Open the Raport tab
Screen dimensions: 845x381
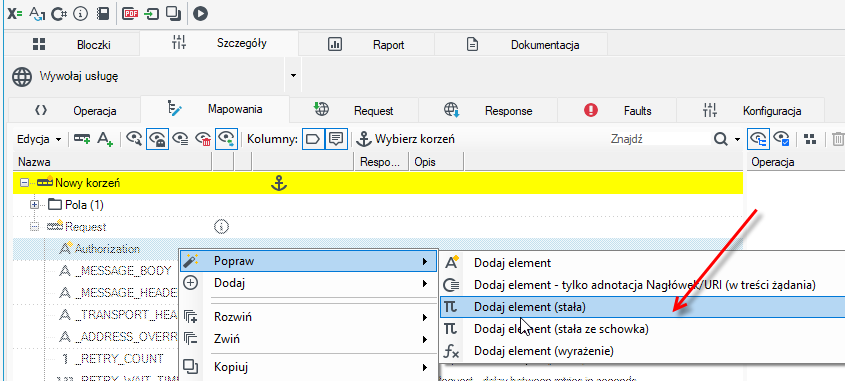pyautogui.click(x=366, y=45)
